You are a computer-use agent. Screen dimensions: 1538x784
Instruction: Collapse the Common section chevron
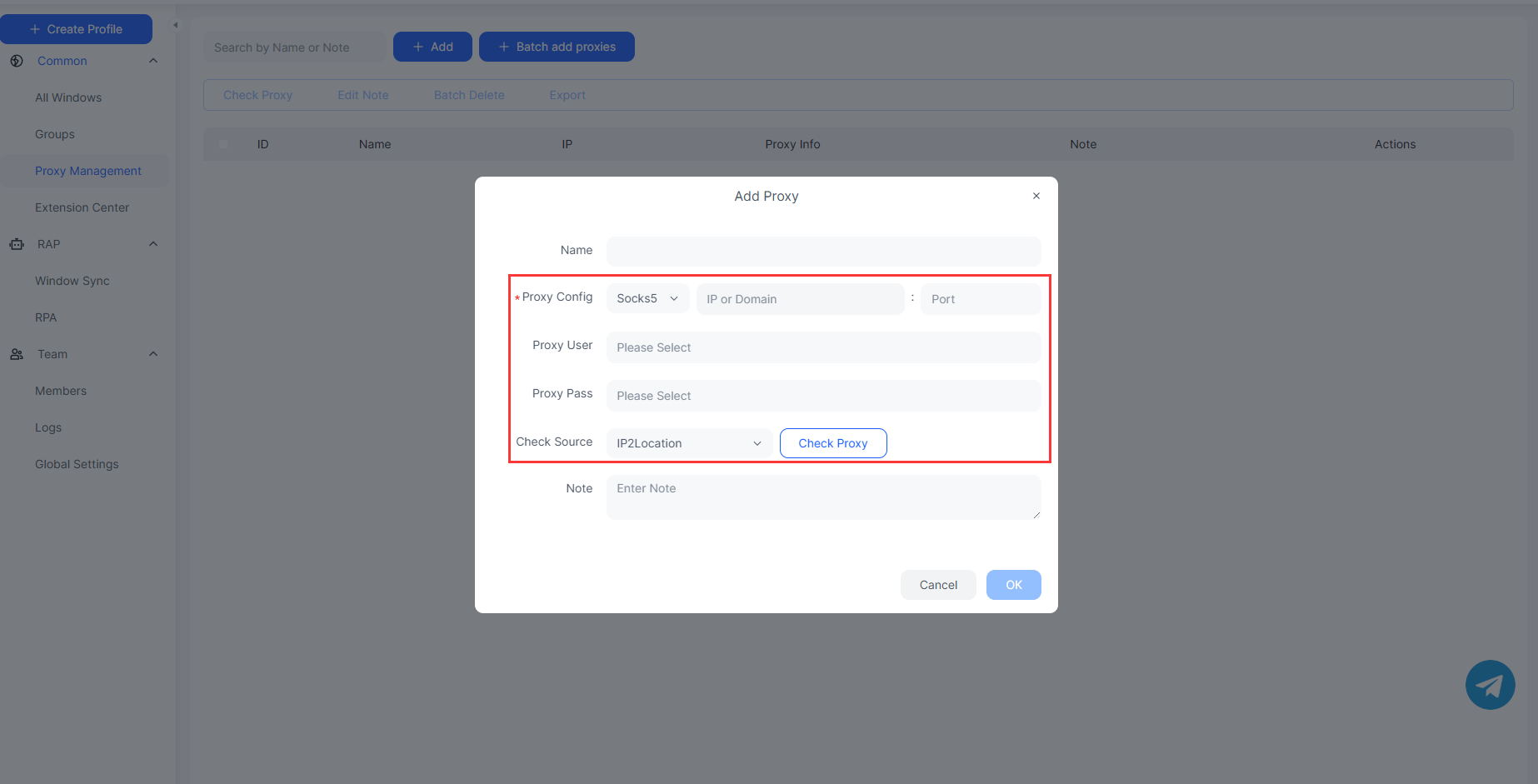click(x=153, y=61)
